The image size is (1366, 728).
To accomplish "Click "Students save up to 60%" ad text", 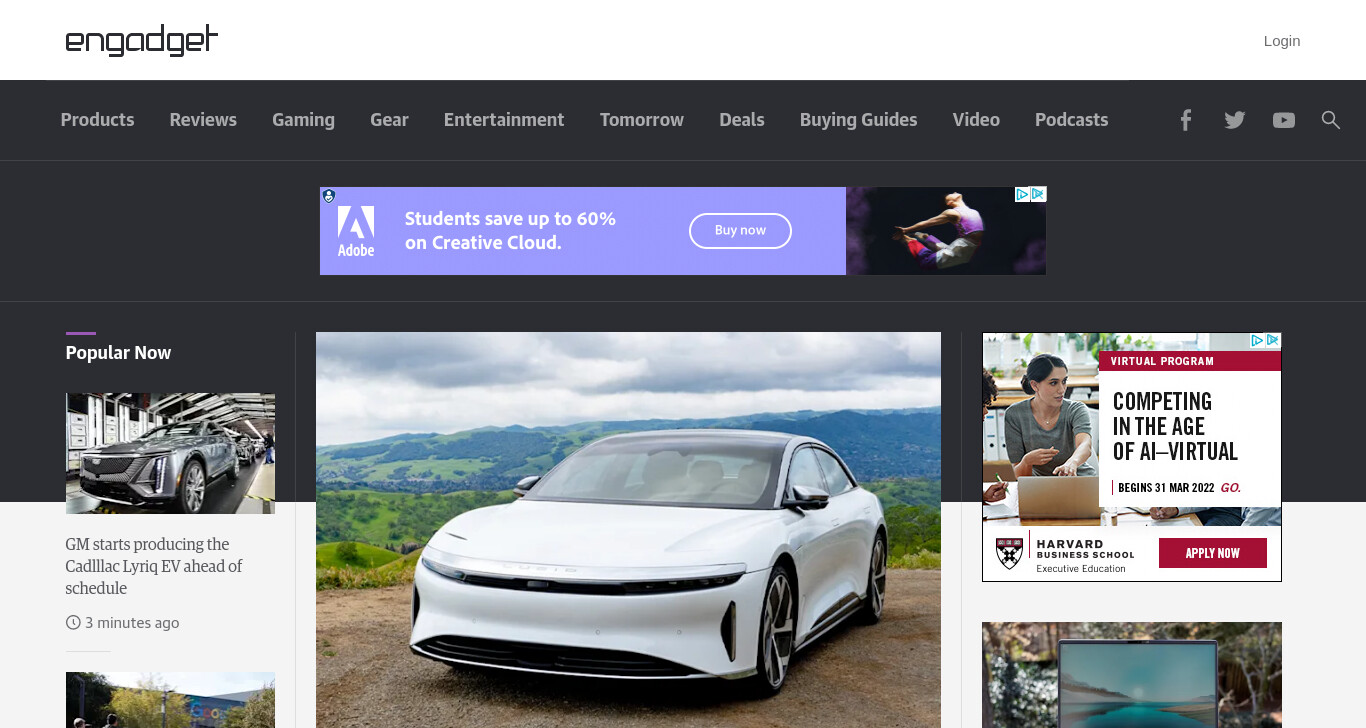I will click(510, 219).
